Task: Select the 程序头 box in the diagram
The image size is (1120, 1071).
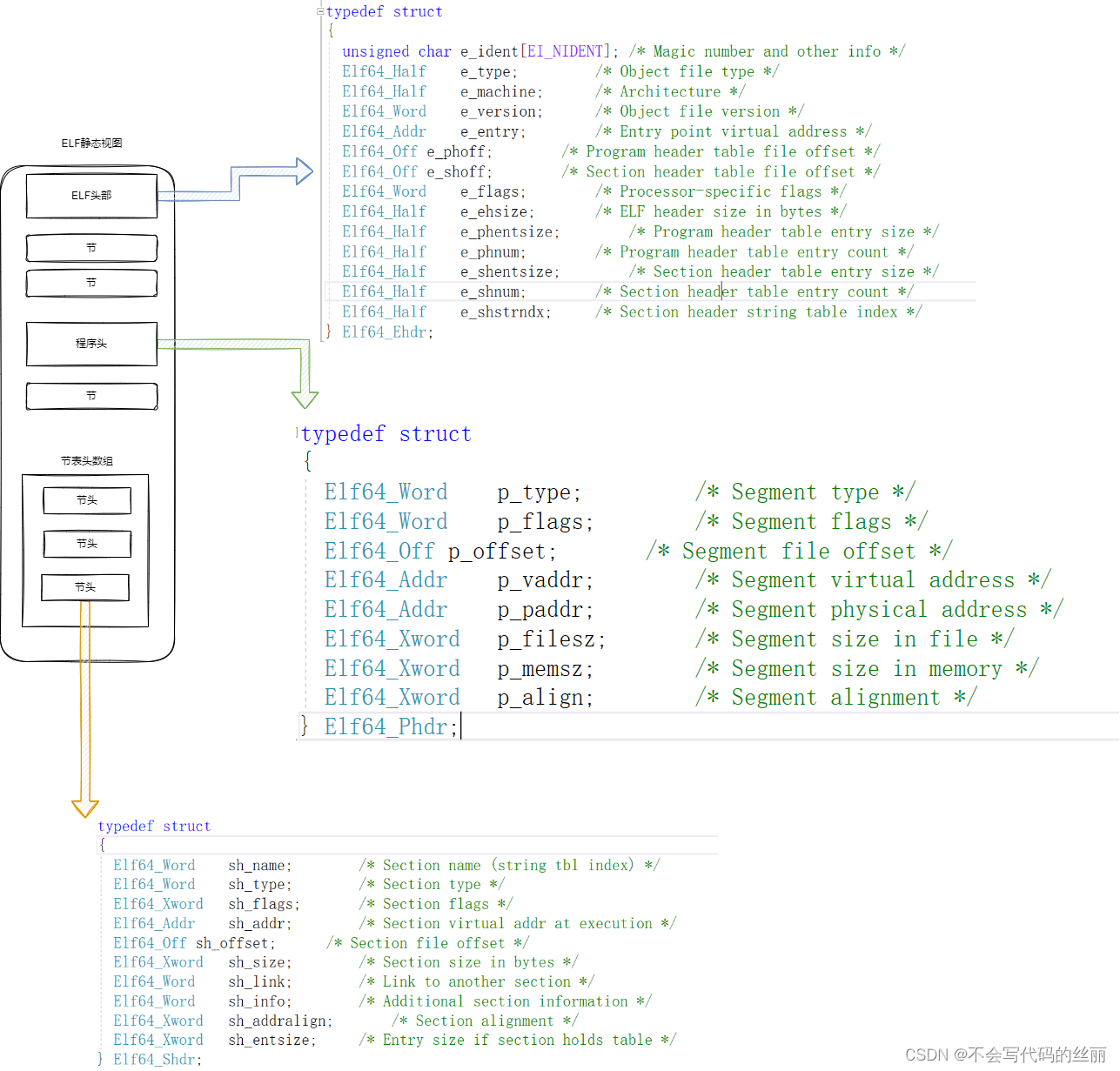Action: tap(92, 344)
